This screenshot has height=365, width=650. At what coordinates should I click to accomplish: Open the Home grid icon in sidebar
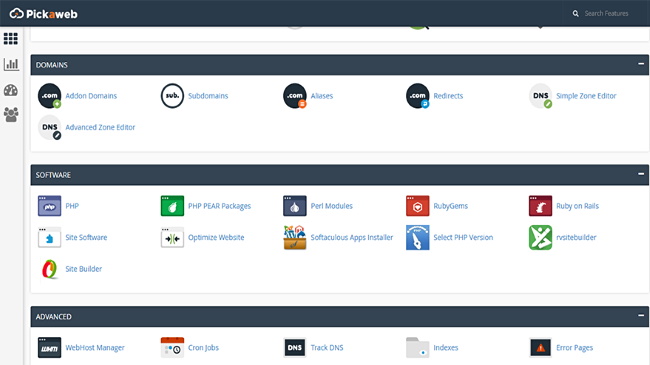coord(11,39)
